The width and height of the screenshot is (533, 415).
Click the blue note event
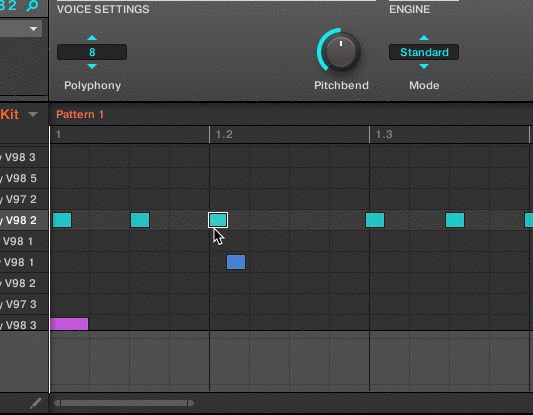[236, 262]
